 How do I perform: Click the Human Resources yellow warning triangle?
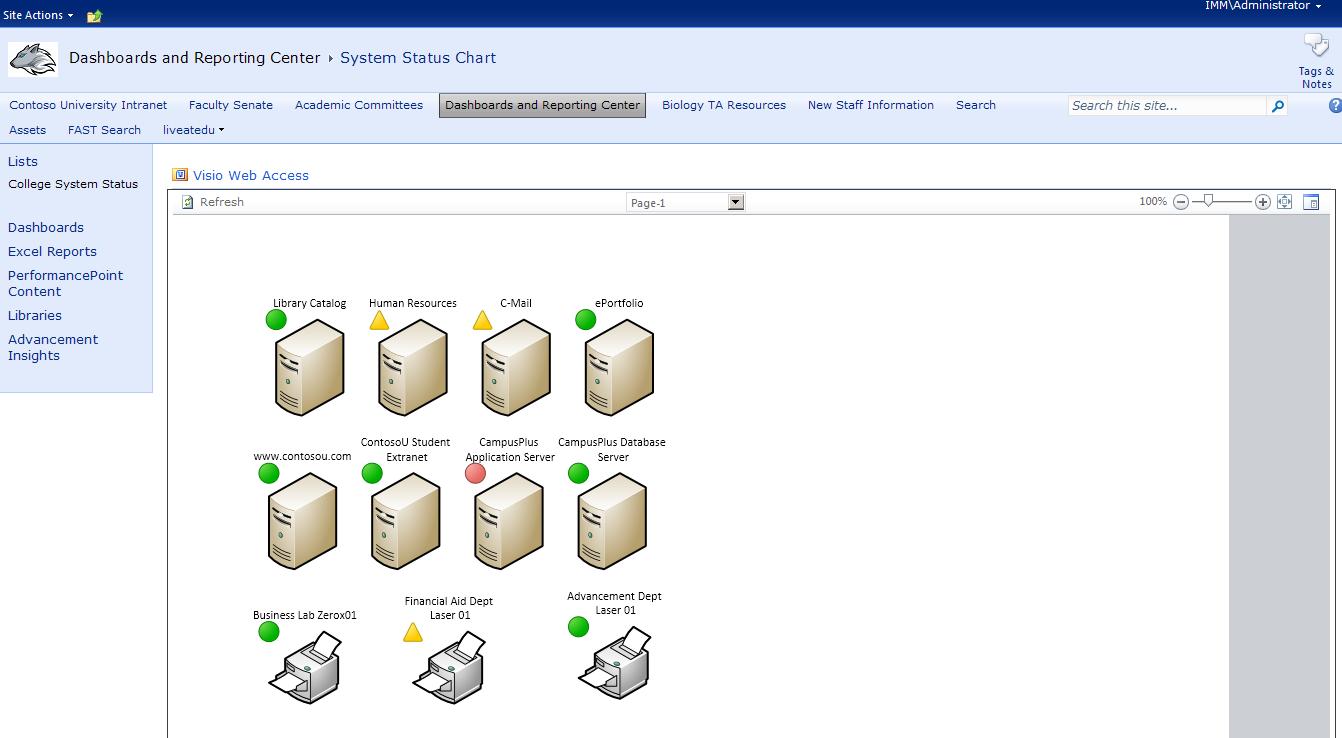[379, 320]
